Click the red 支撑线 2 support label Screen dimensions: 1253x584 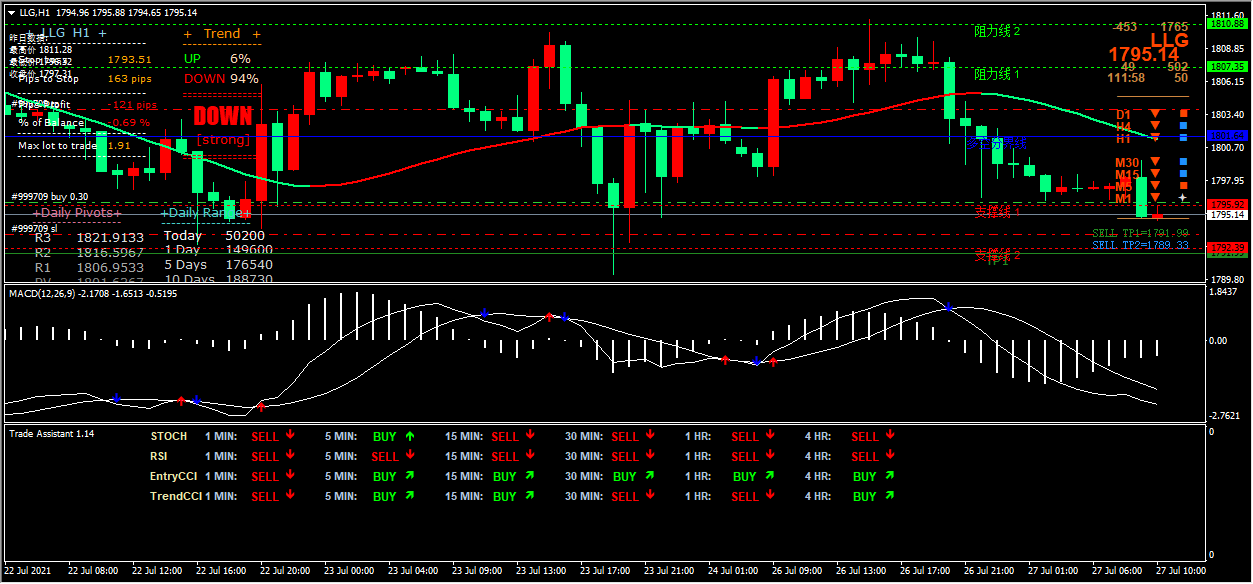click(997, 256)
